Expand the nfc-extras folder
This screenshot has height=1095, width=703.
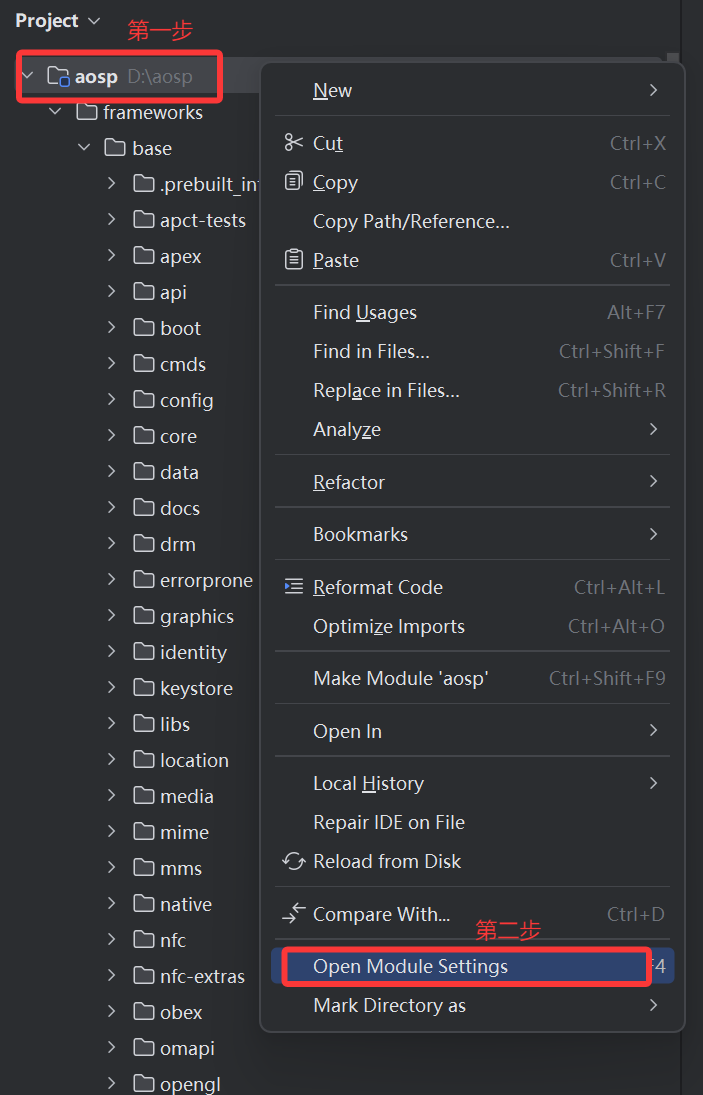pos(112,976)
